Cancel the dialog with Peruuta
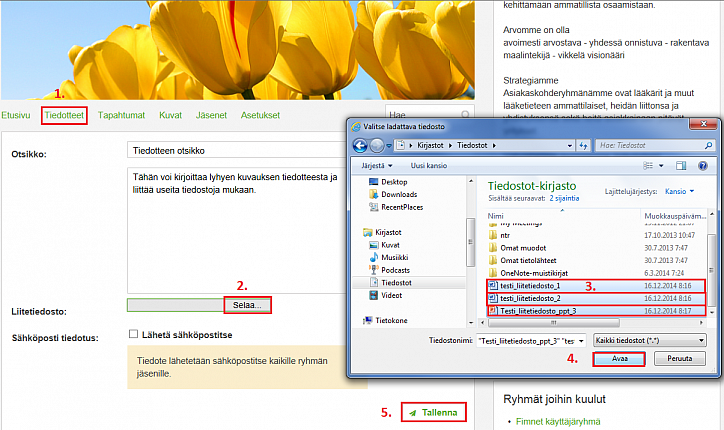 point(680,358)
